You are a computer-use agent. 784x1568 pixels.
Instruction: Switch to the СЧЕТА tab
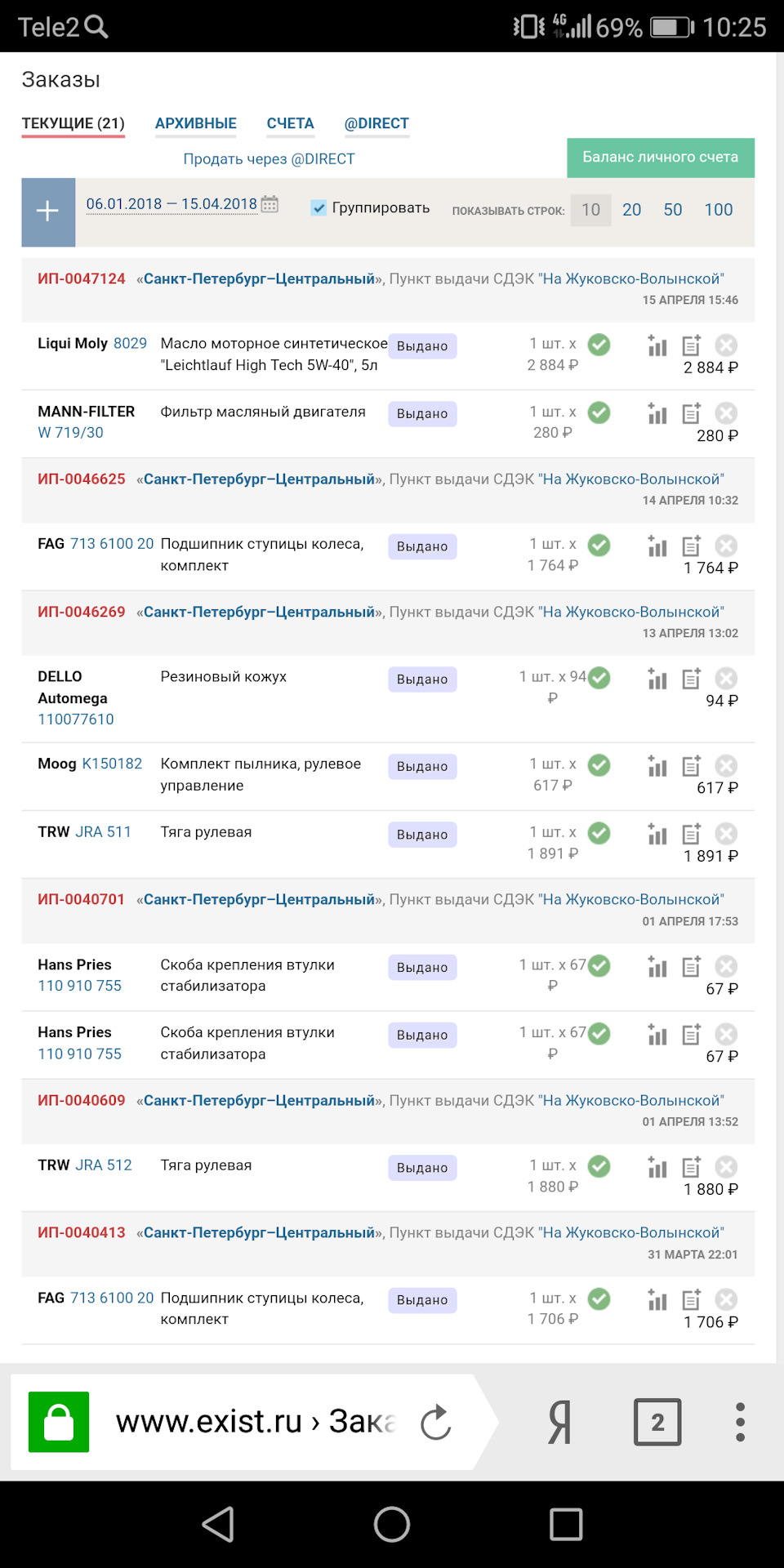tap(290, 123)
